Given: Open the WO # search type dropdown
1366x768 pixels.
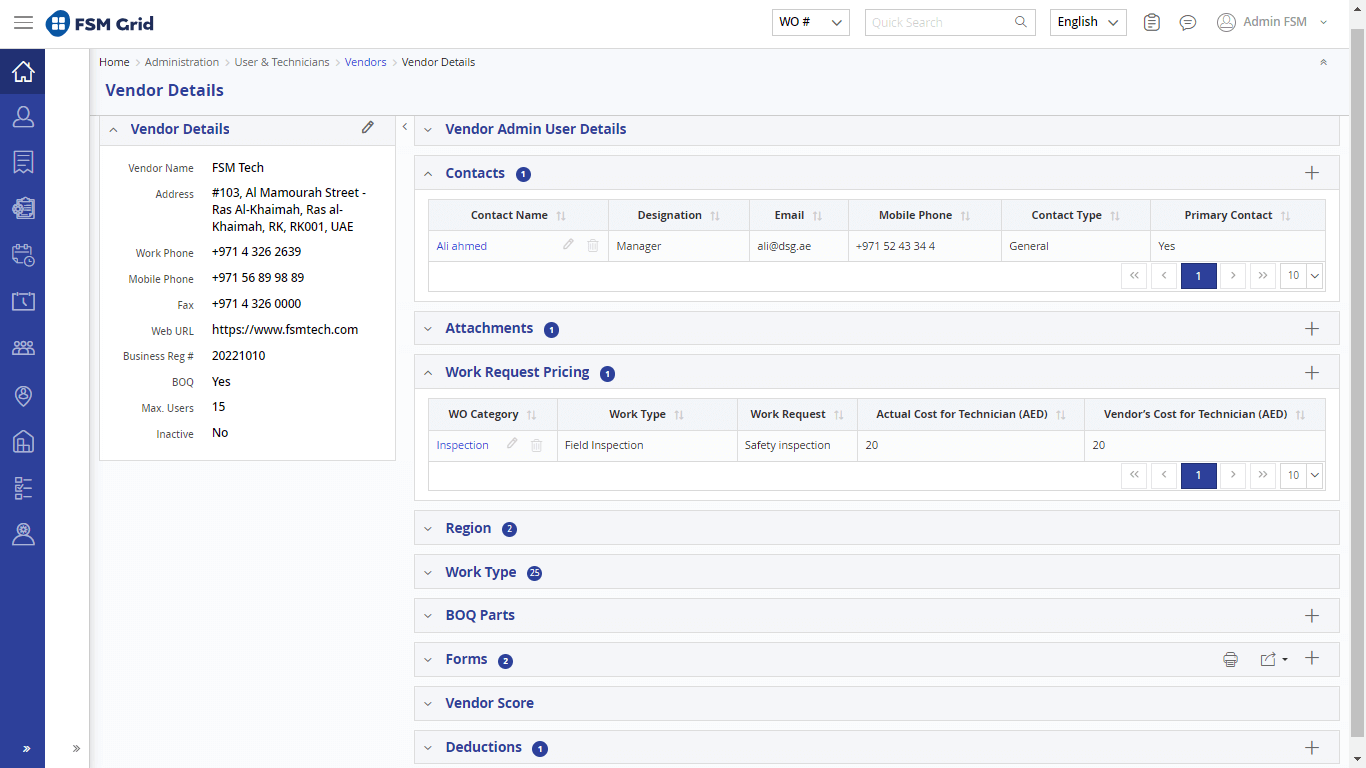Looking at the screenshot, I should 810,22.
